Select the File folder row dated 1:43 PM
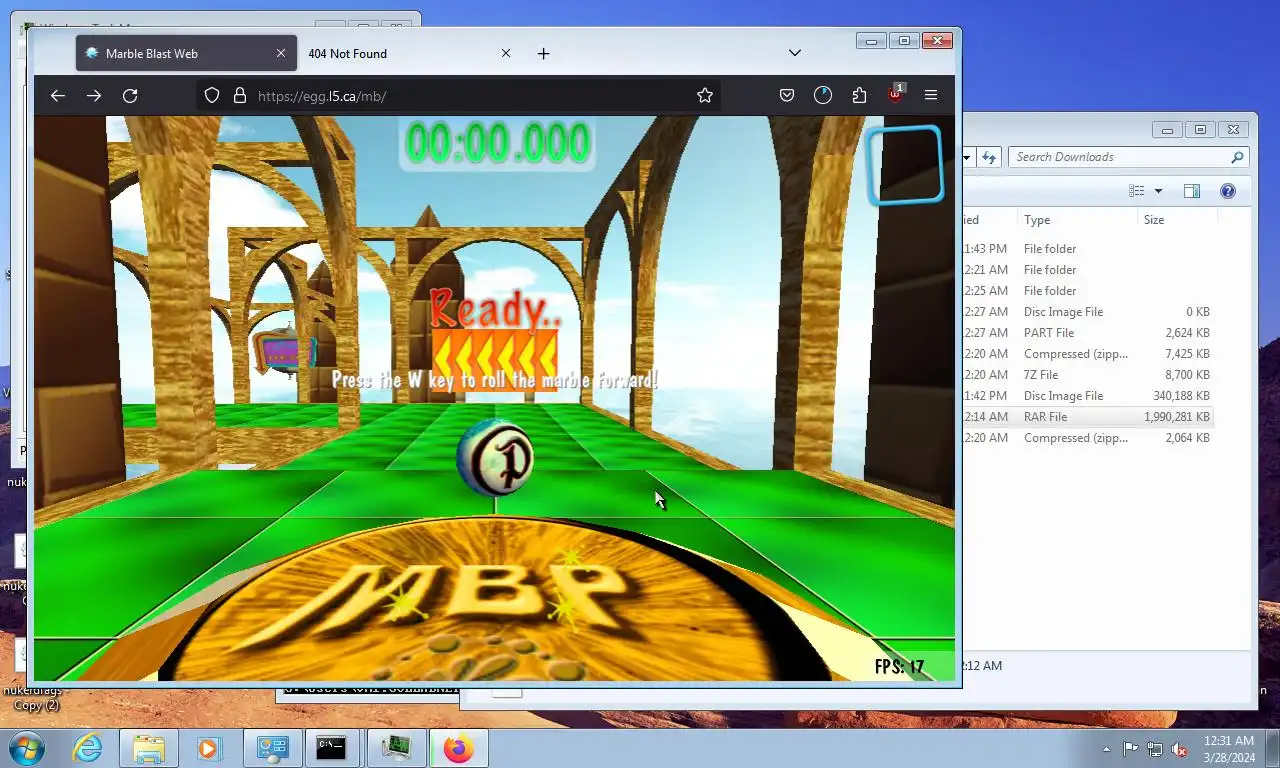The height and width of the screenshot is (768, 1280). 1088,249
